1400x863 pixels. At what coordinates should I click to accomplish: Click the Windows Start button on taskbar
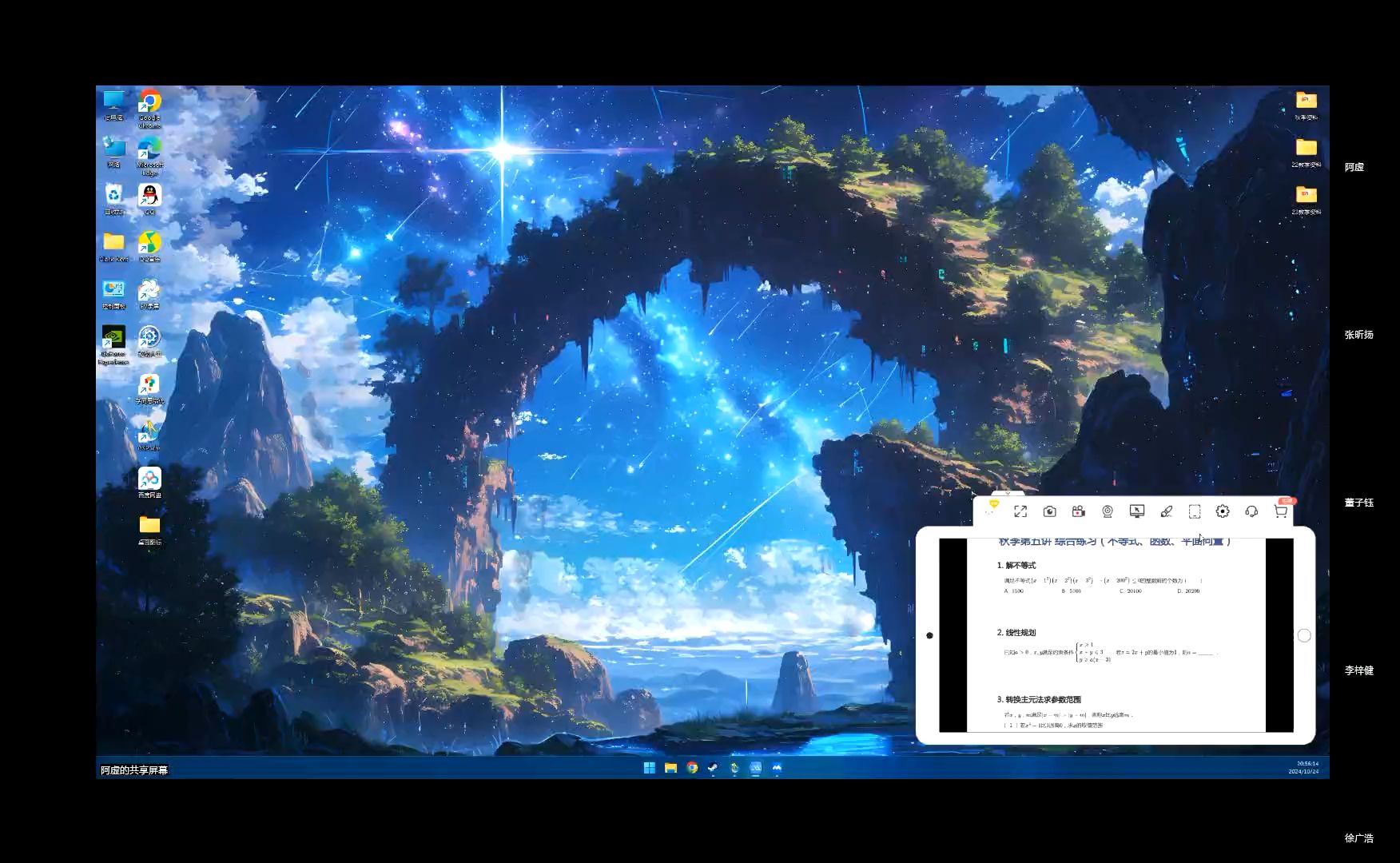[x=650, y=768]
